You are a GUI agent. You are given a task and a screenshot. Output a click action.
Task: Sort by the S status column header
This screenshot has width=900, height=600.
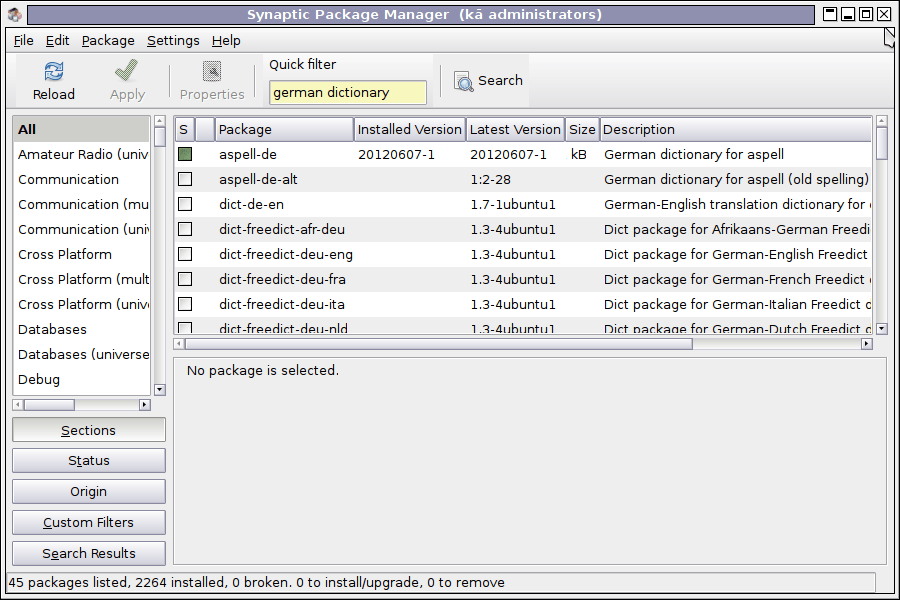185,130
